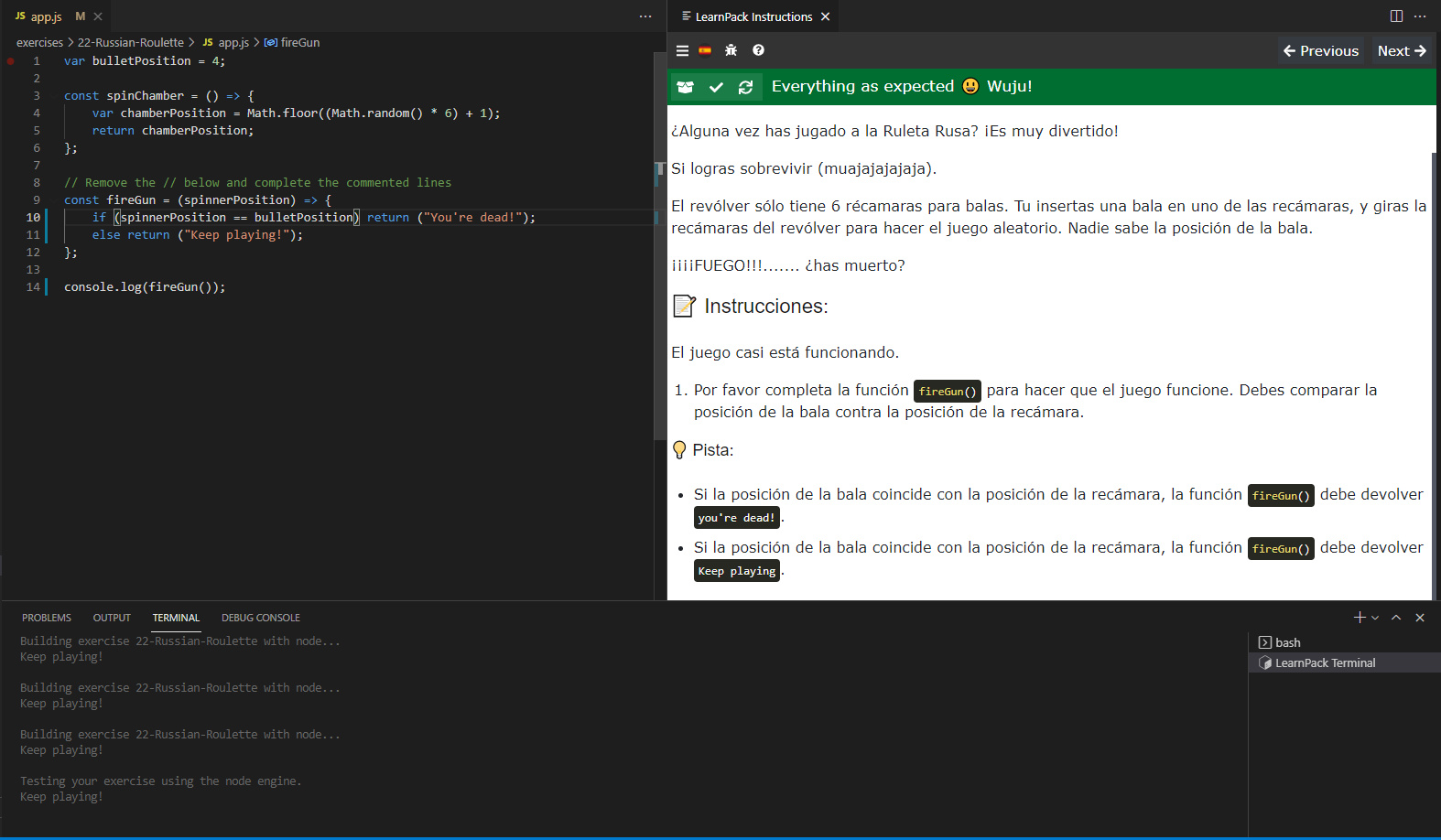Click the 22-Russian-Roulette breadcrumb folder
Screen dimensions: 1441x840
130,43
